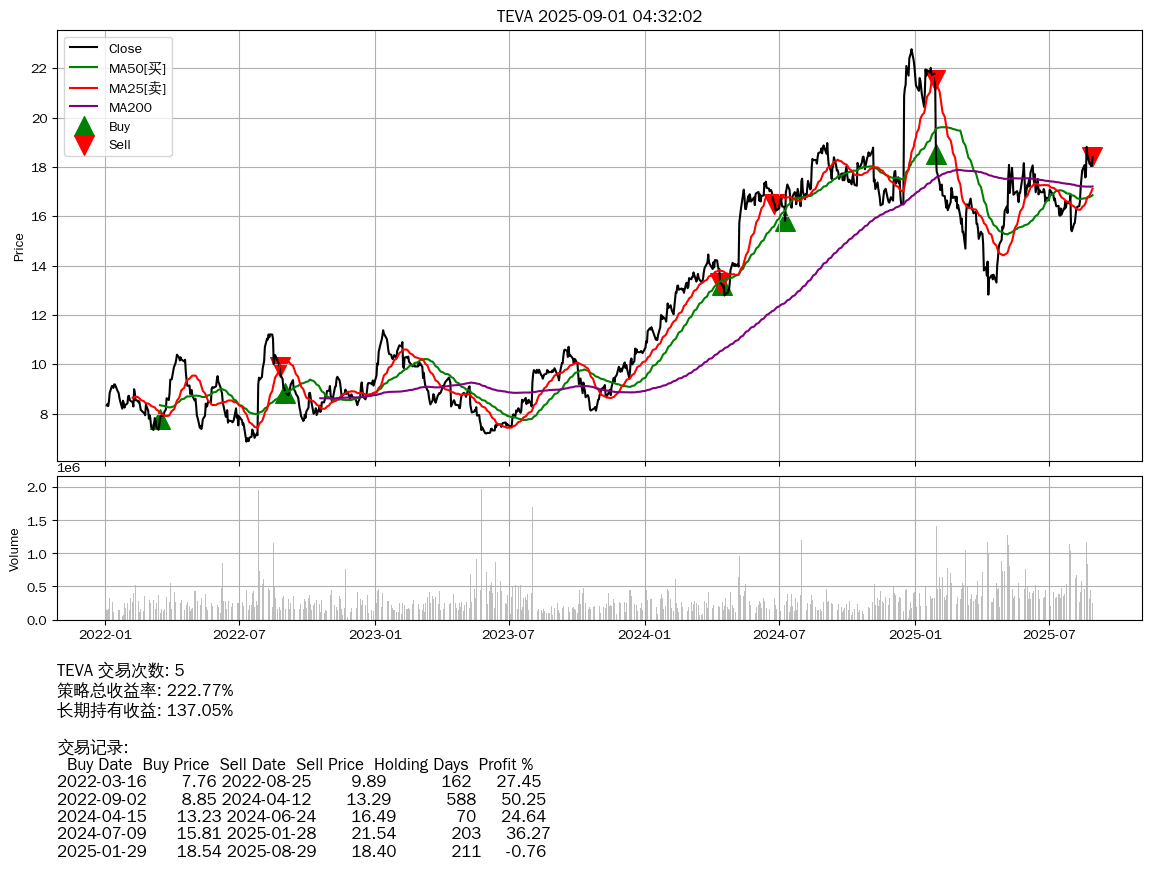The height and width of the screenshot is (869, 1152).
Task: Click the 策略总收益率 222.77% text
Action: (145, 690)
